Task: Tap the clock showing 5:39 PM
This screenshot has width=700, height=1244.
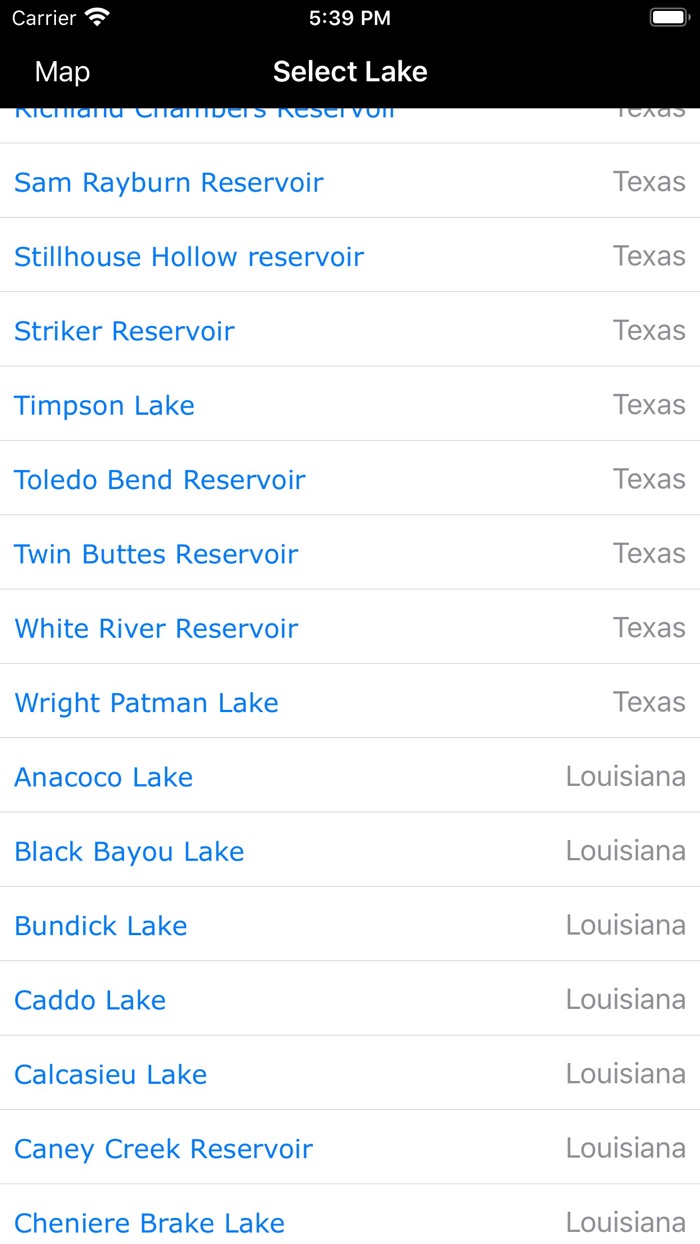Action: click(x=350, y=17)
